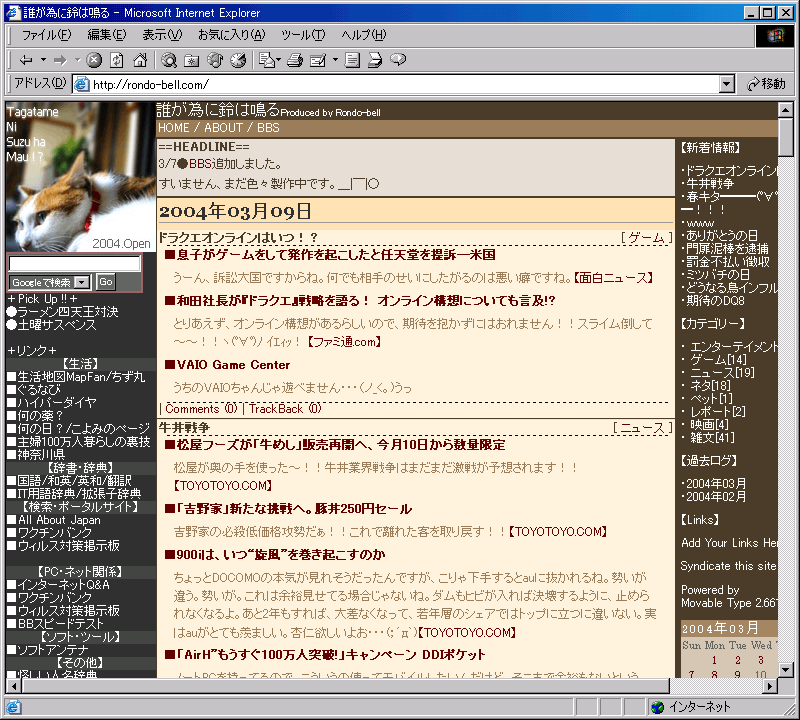This screenshot has width=800, height=720.
Task: Open the 面白ニュース source link
Action: pyautogui.click(x=614, y=278)
